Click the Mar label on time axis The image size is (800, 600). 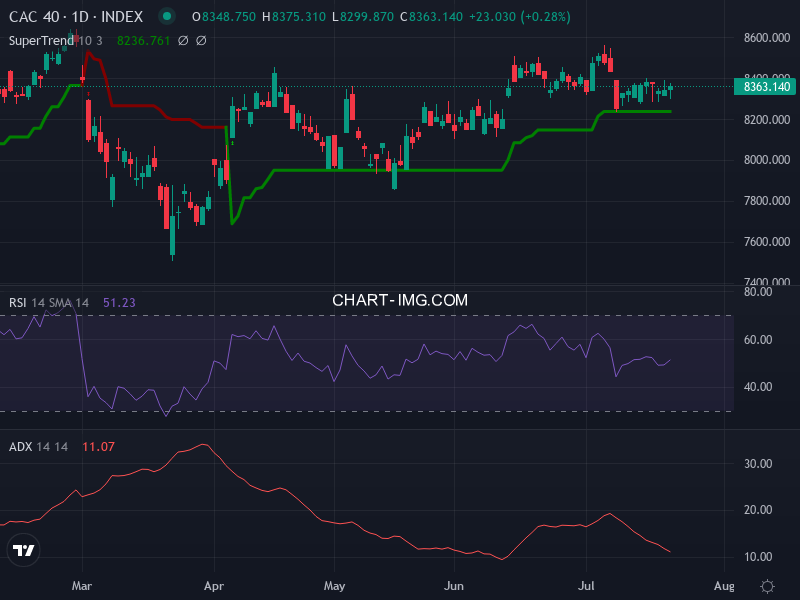click(x=82, y=586)
